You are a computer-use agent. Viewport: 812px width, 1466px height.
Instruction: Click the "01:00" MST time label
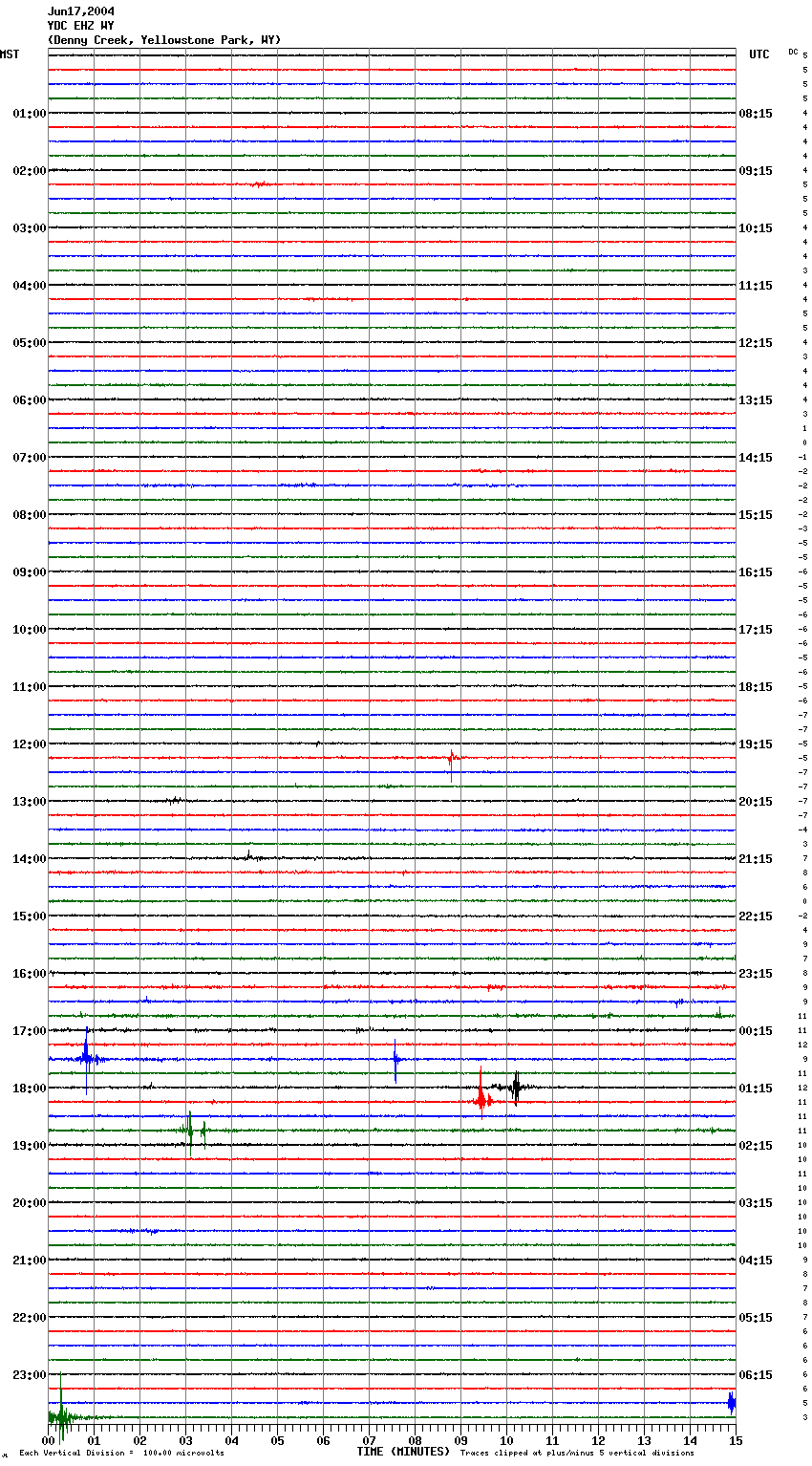[30, 114]
